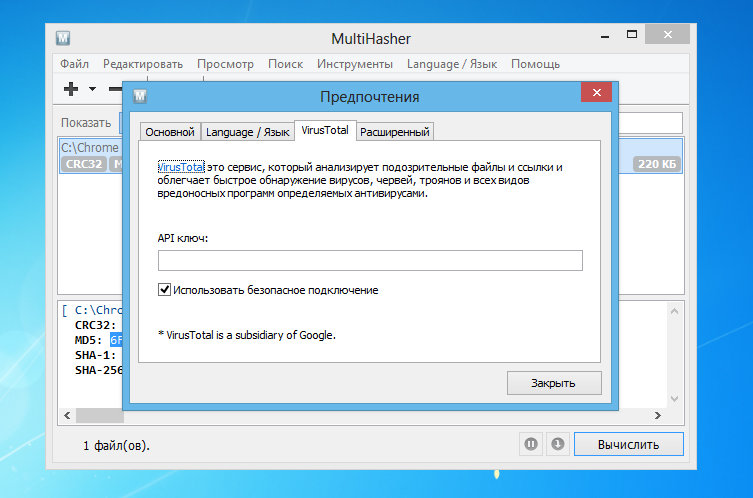Minimize the MultiHasher window
The height and width of the screenshot is (498, 753).
[x=605, y=36]
